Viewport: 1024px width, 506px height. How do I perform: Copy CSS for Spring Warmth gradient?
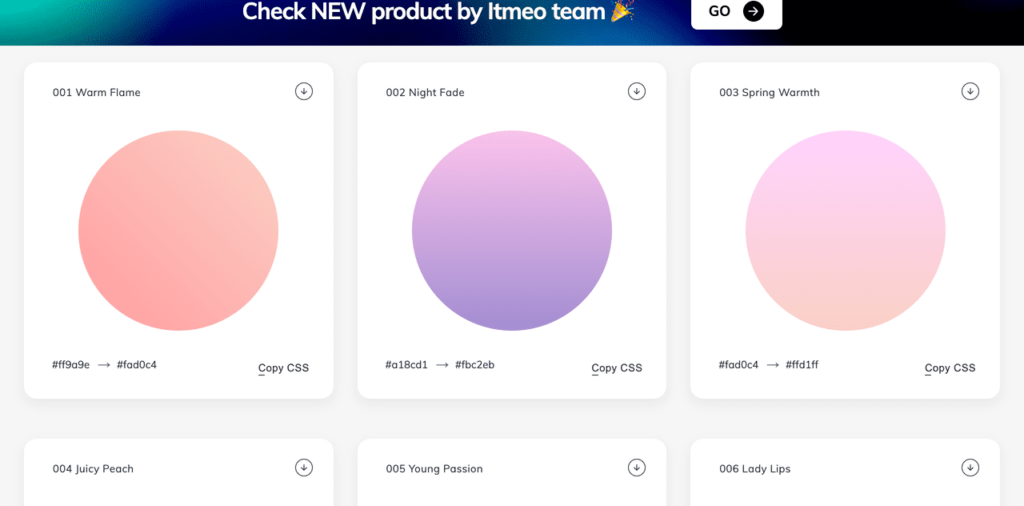[950, 368]
